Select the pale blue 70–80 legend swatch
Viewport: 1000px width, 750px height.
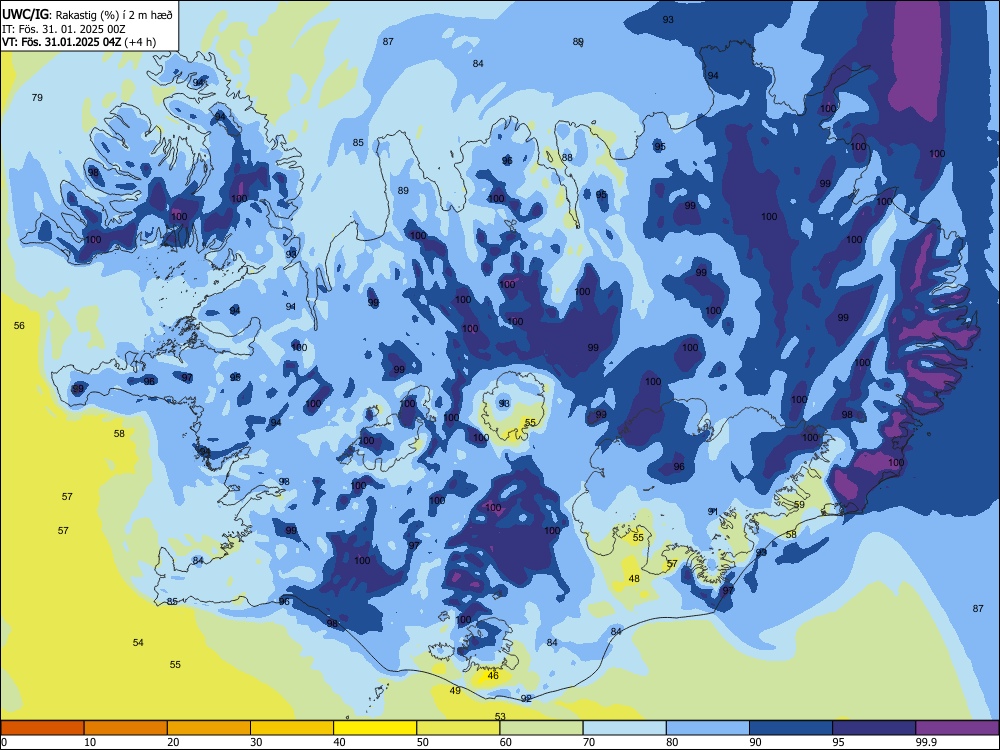coord(624,728)
